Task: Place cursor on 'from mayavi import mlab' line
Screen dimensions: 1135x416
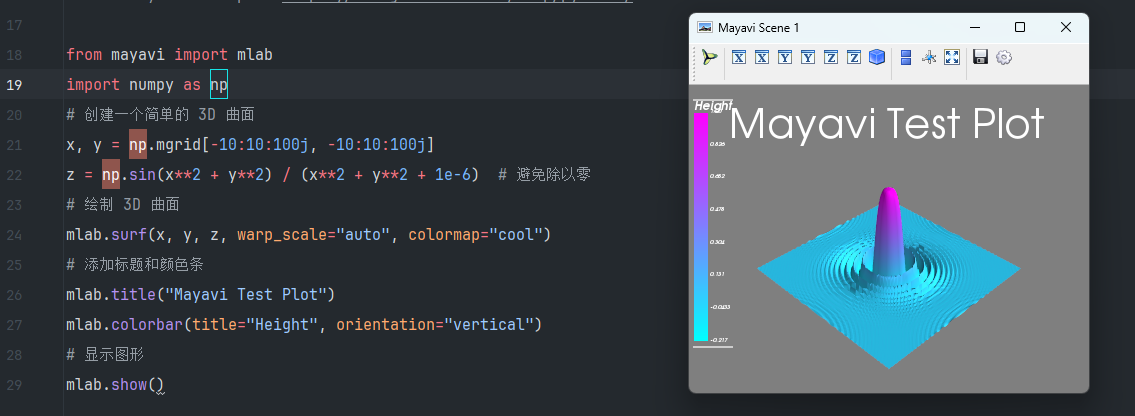Action: point(169,55)
